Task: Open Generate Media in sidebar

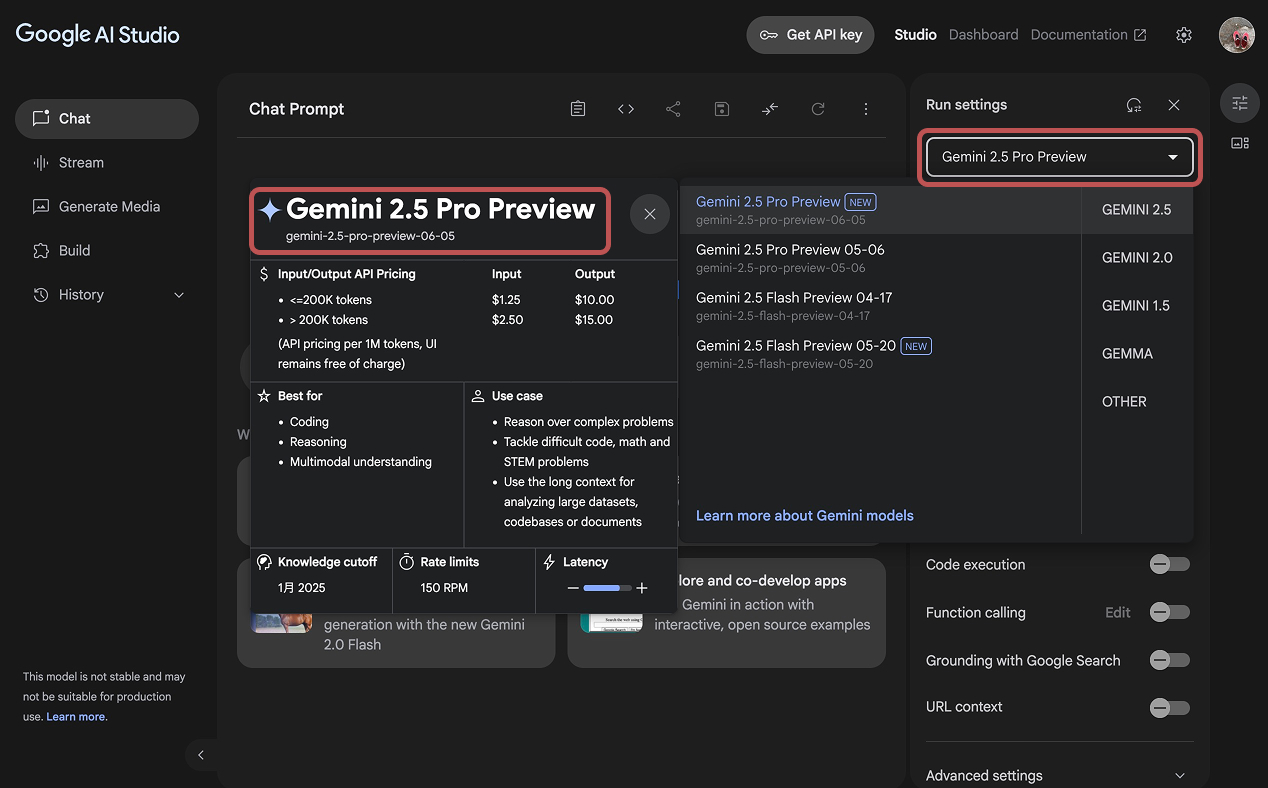Action: click(x=107, y=206)
